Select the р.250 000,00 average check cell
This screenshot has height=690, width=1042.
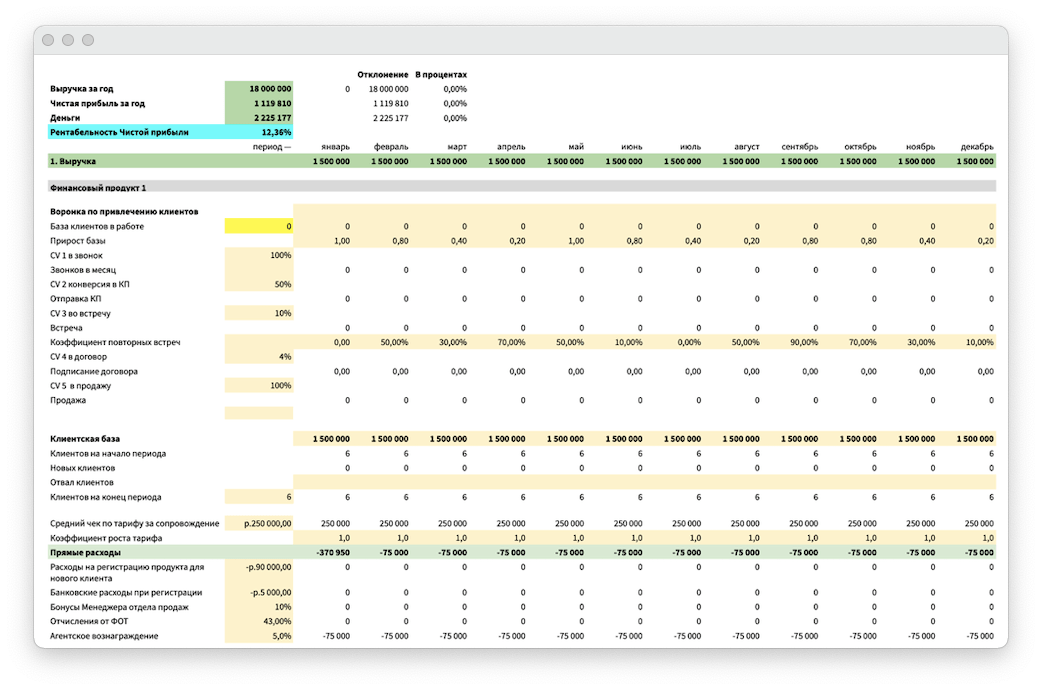point(259,523)
